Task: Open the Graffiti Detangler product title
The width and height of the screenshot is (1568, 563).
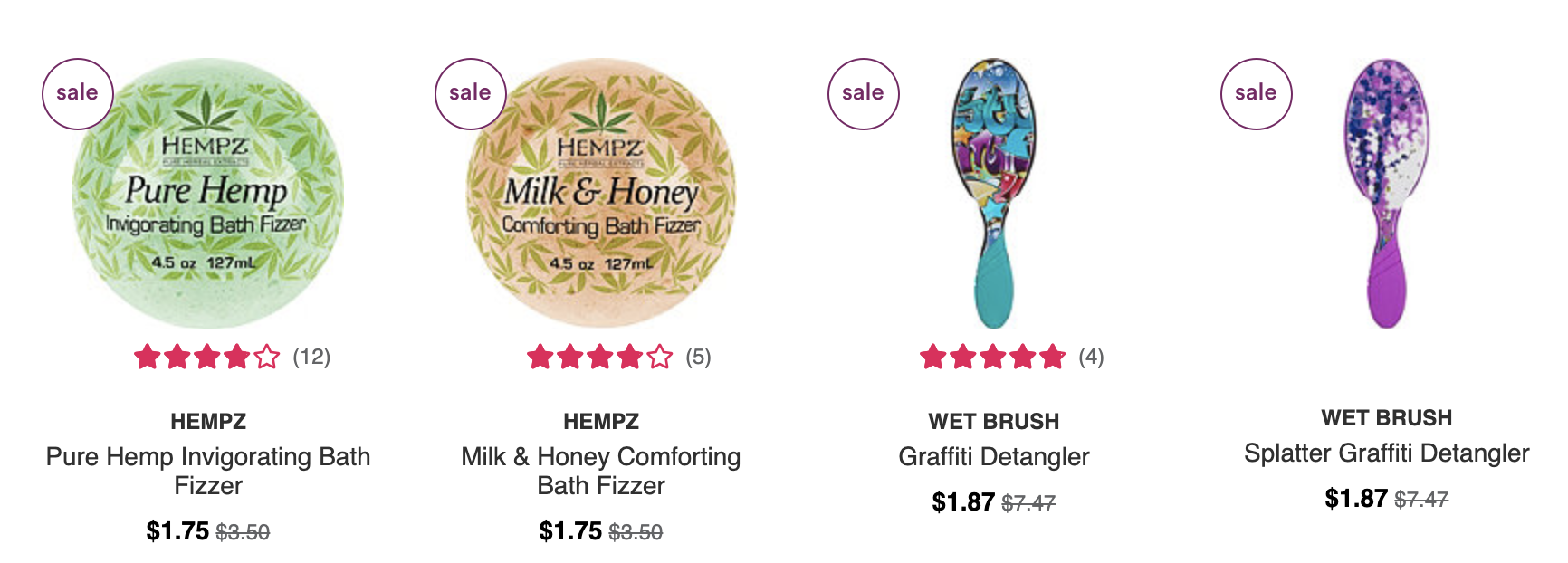Action: tap(994, 456)
